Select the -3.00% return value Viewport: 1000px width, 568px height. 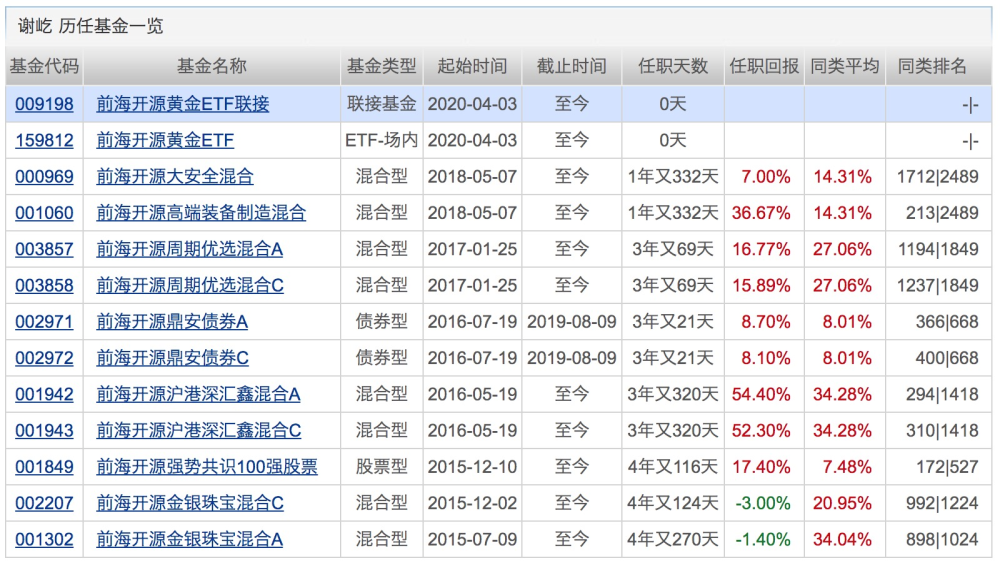[x=763, y=504]
